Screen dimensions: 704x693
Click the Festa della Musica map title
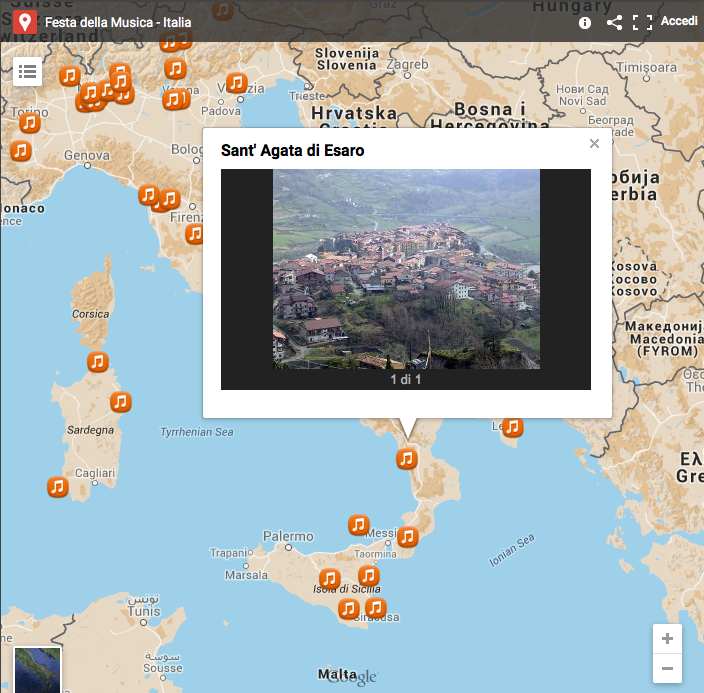117,22
